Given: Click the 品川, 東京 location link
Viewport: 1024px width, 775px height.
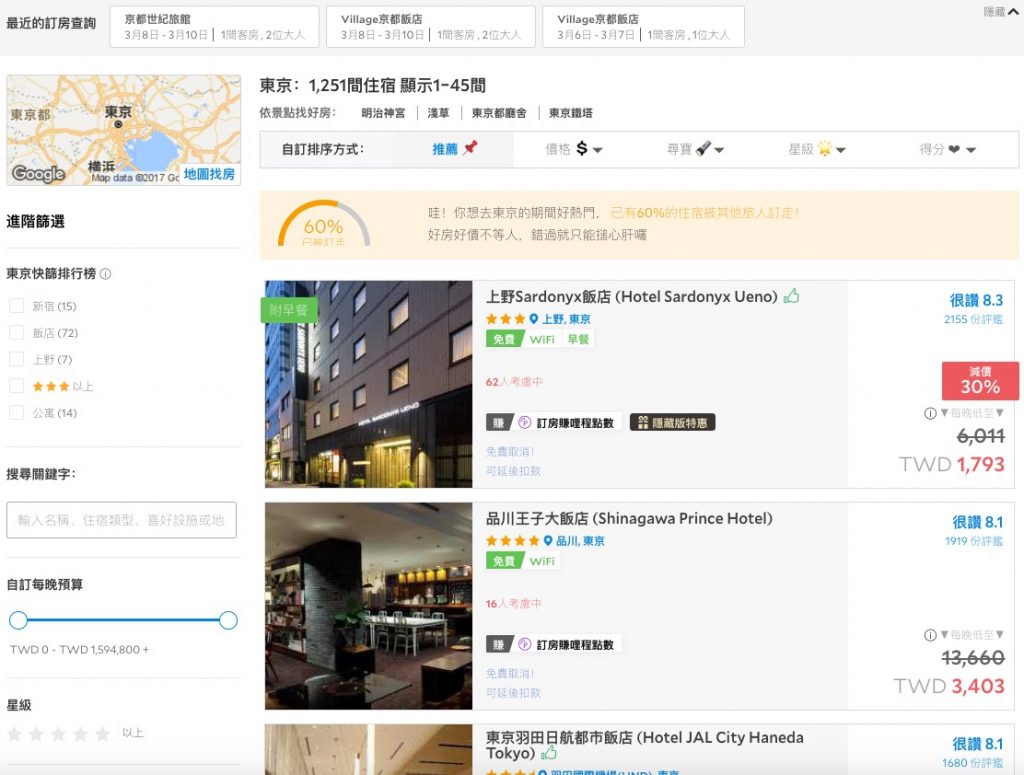Looking at the screenshot, I should tap(581, 541).
